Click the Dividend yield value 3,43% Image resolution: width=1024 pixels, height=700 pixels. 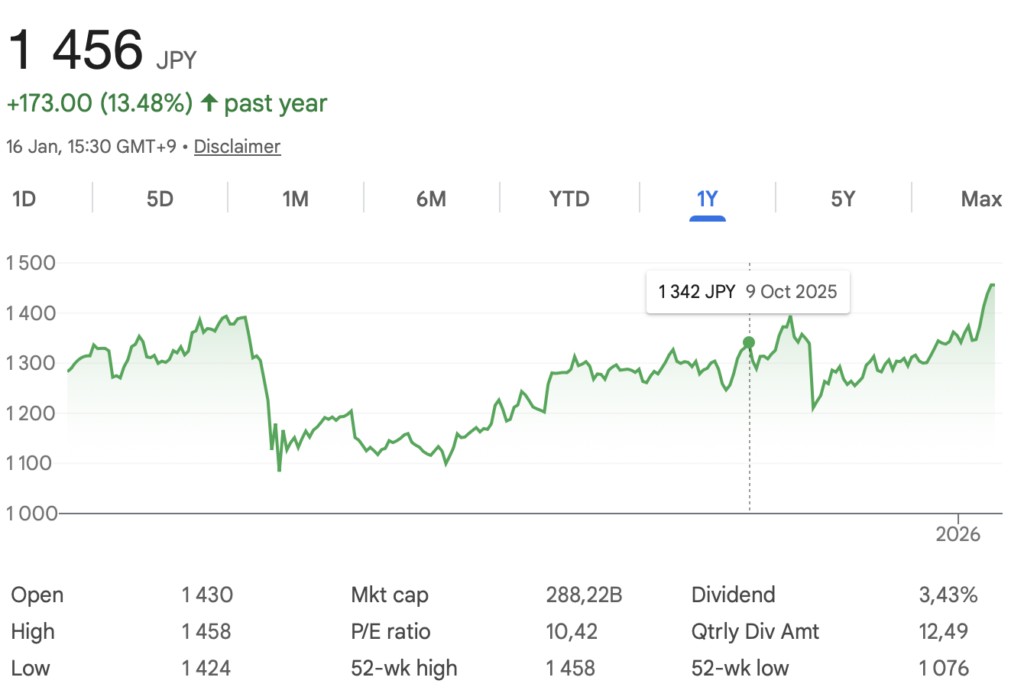click(x=947, y=595)
